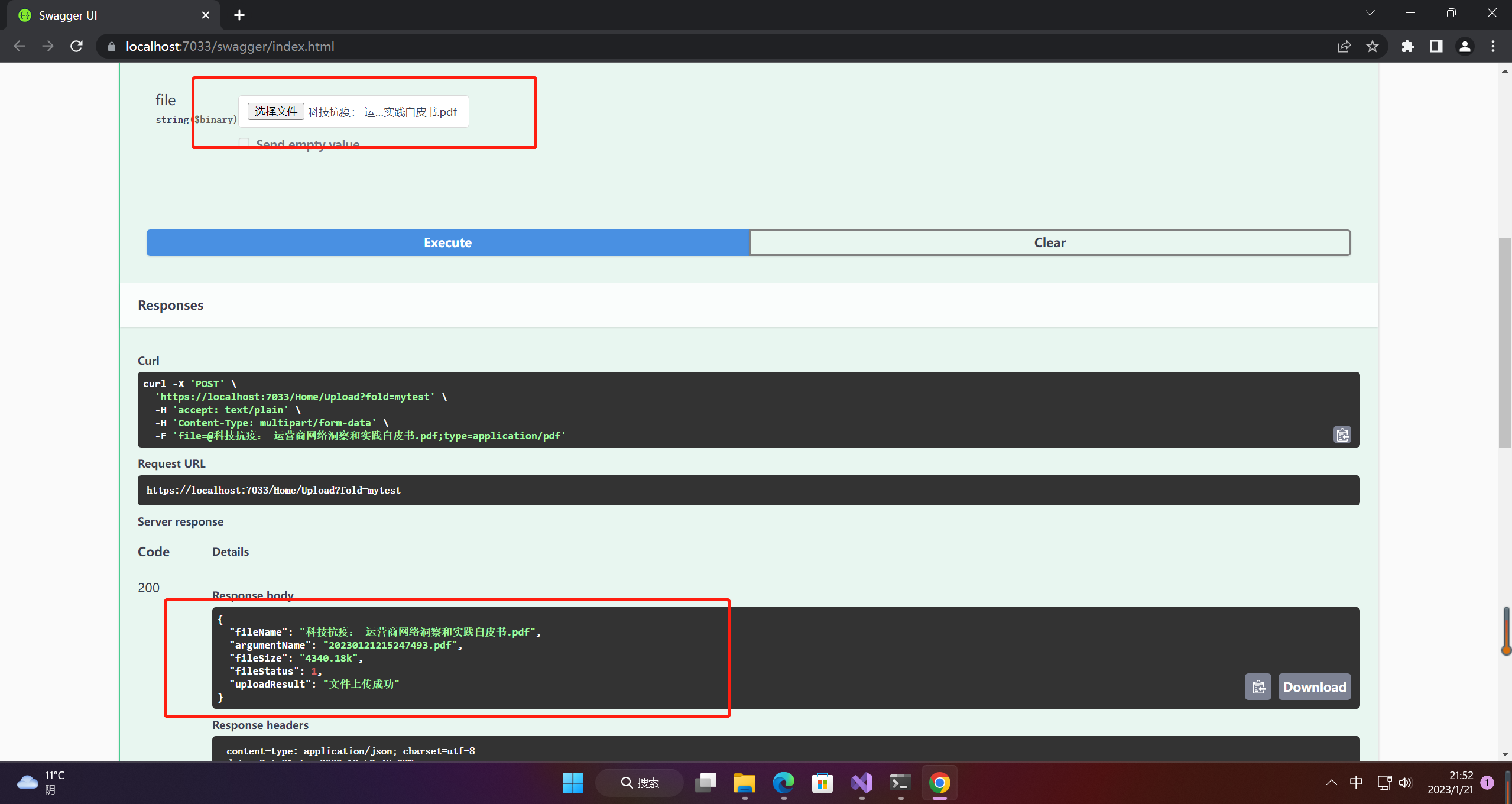The height and width of the screenshot is (804, 1512).
Task: Show hidden system tray icons
Action: (1331, 783)
